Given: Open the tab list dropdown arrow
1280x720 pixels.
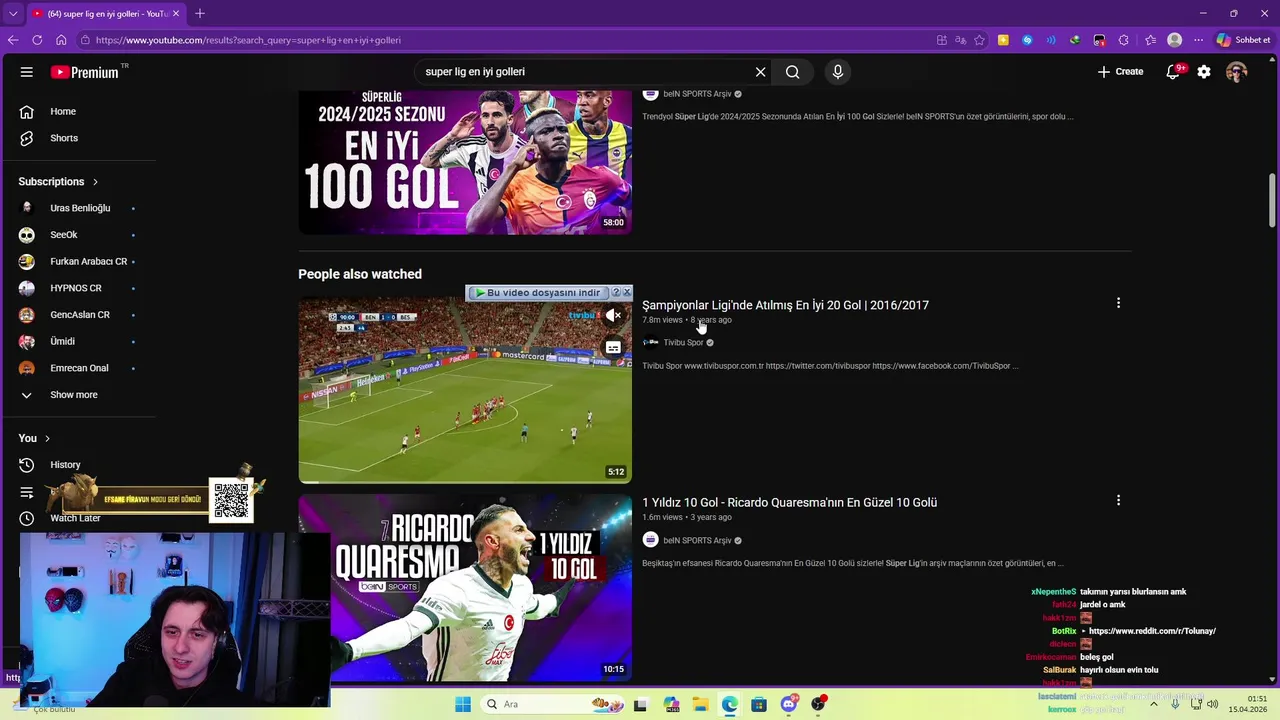Looking at the screenshot, I should coord(13,14).
